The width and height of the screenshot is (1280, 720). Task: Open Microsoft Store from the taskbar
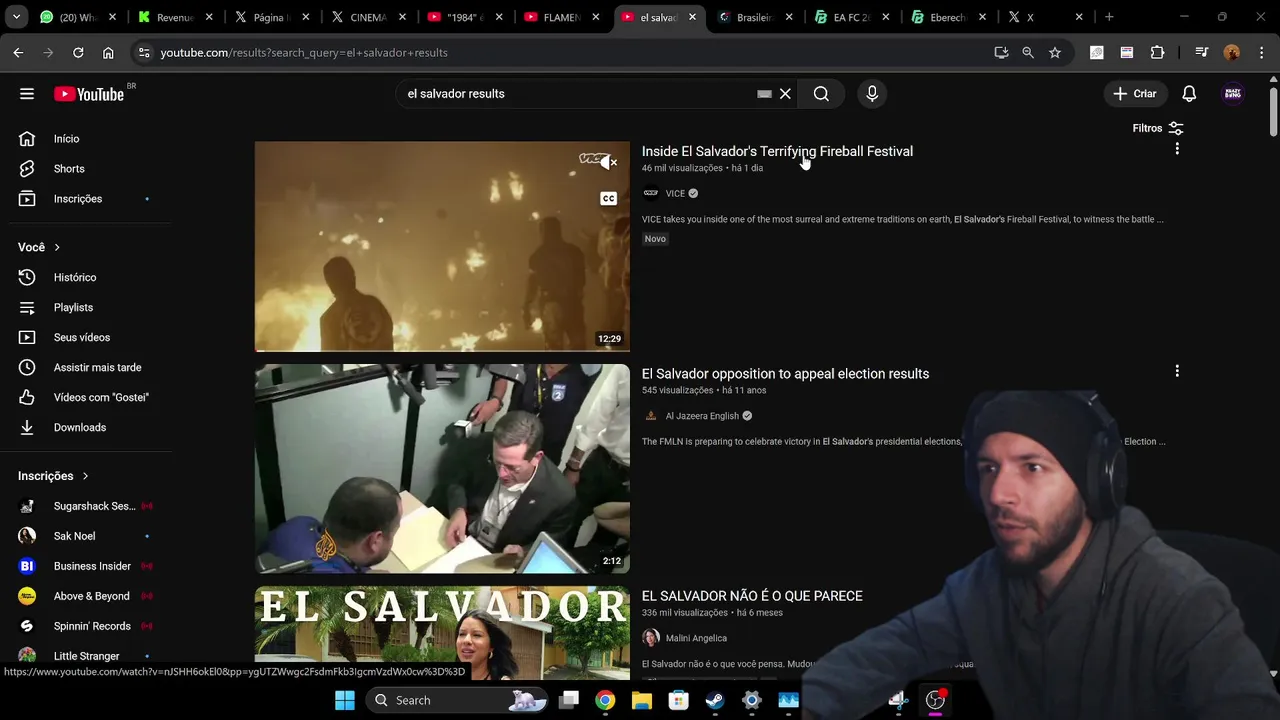678,700
